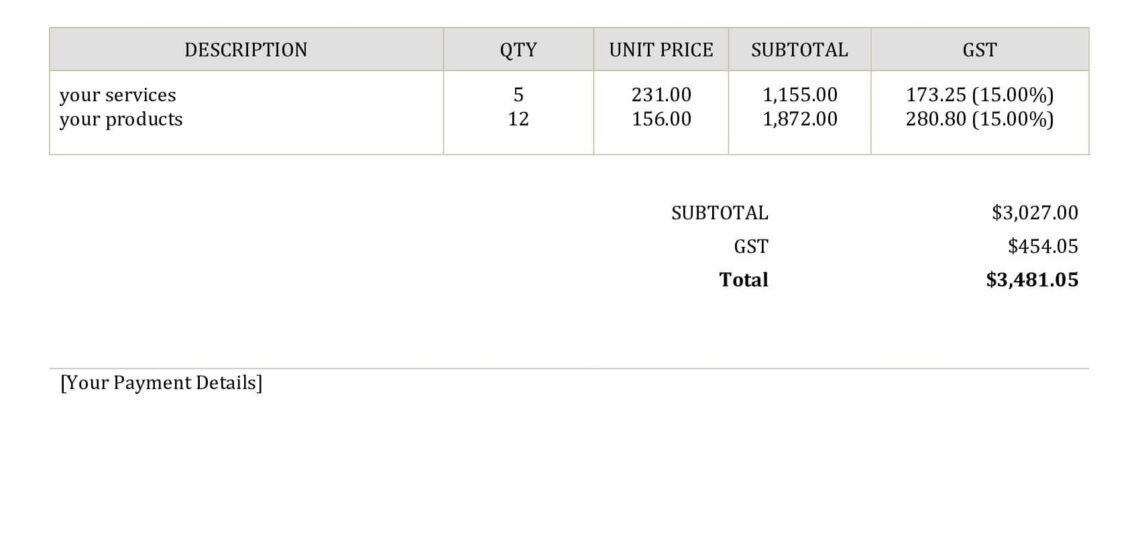This screenshot has width=1140, height=540.
Task: Click the [Your Payment Details] placeholder
Action: (x=161, y=383)
